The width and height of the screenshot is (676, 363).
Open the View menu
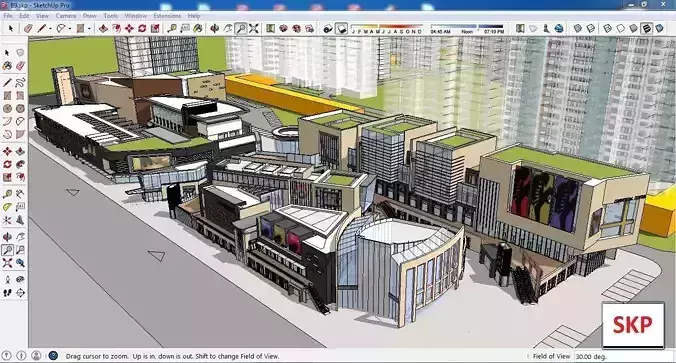42,16
